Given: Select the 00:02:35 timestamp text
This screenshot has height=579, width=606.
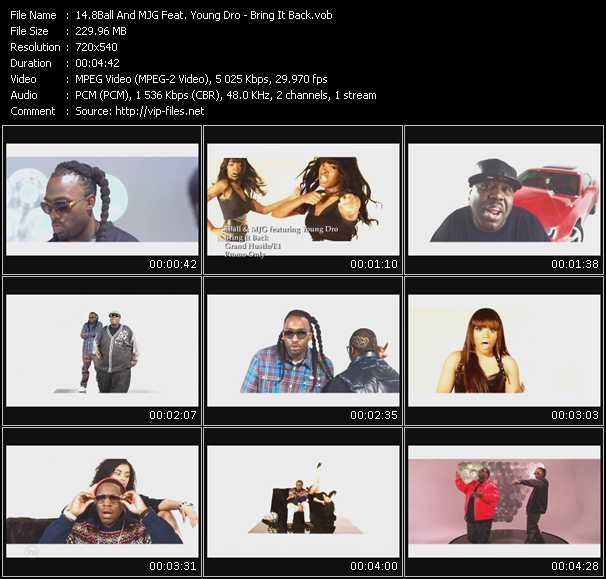Looking at the screenshot, I should tap(374, 415).
